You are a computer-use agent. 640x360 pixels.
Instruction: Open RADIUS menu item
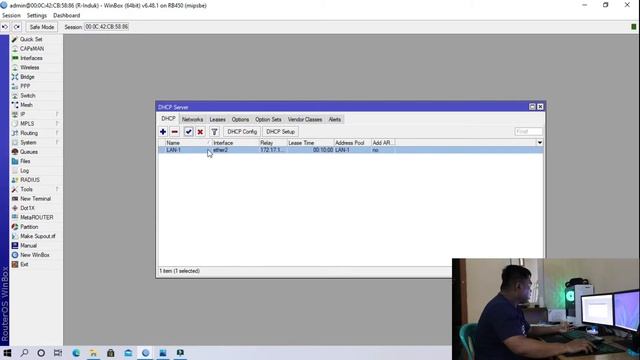click(x=30, y=180)
